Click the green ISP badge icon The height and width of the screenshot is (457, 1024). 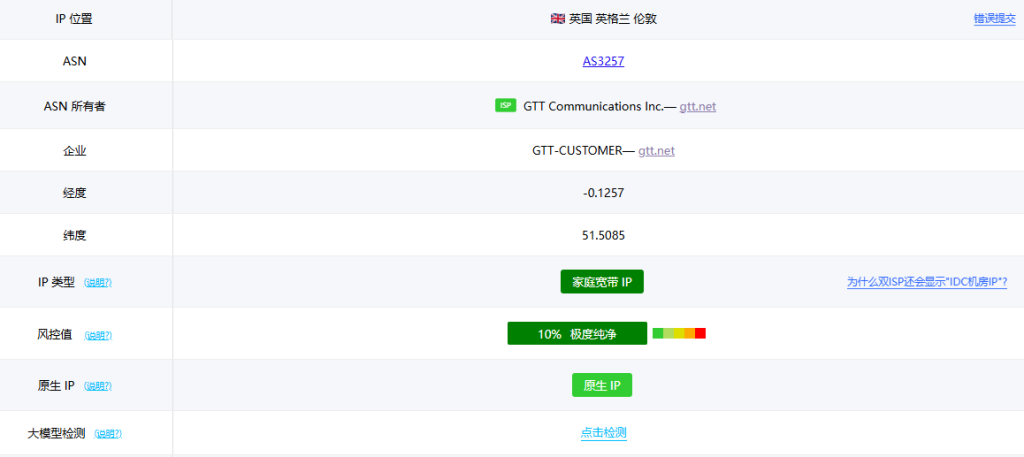pyautogui.click(x=505, y=106)
